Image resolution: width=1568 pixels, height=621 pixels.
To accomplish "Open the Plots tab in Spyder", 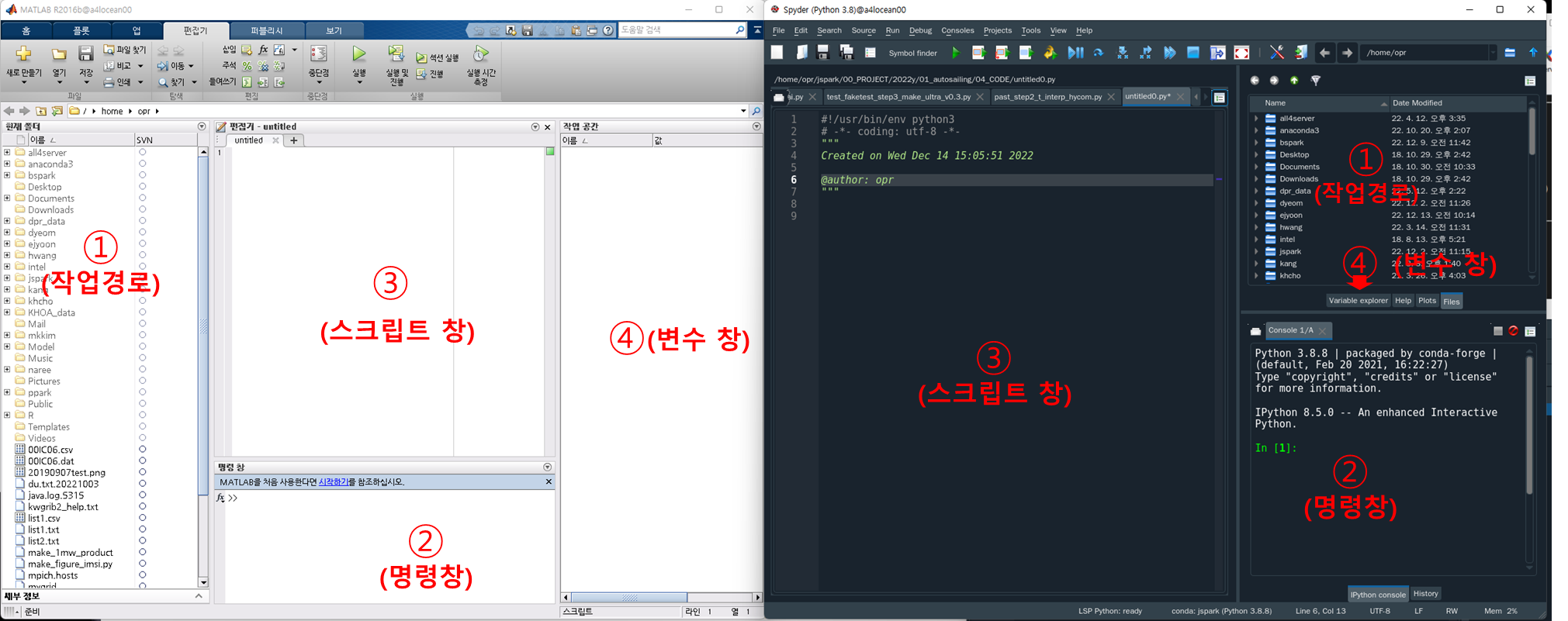I will (x=1427, y=301).
